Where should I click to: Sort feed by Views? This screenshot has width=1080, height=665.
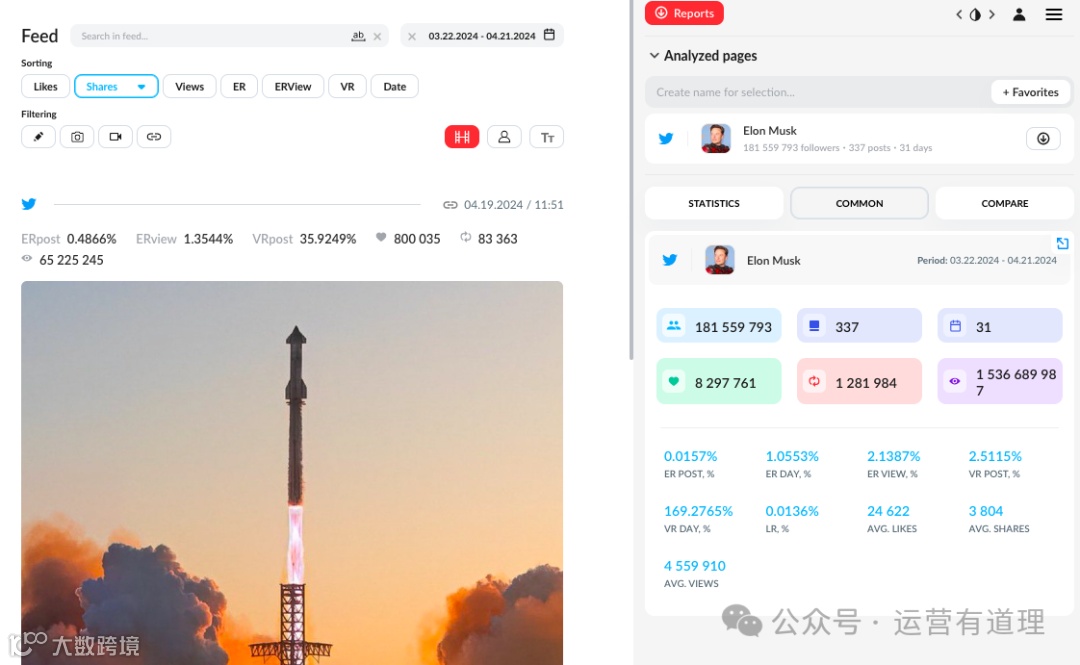189,86
